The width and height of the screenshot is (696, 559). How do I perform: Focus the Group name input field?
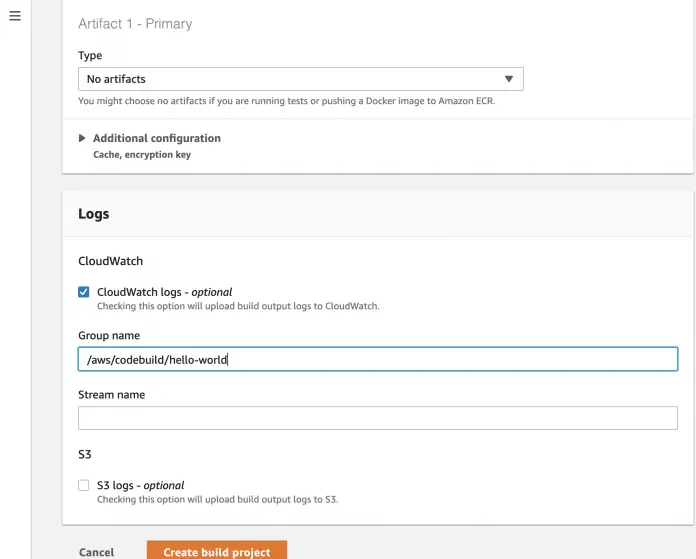click(377, 359)
